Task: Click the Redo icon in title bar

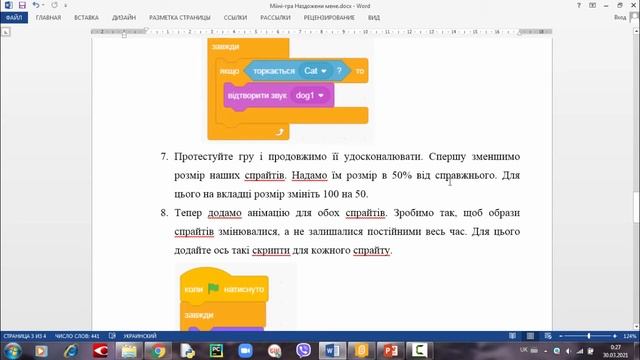Action: tap(55, 5)
